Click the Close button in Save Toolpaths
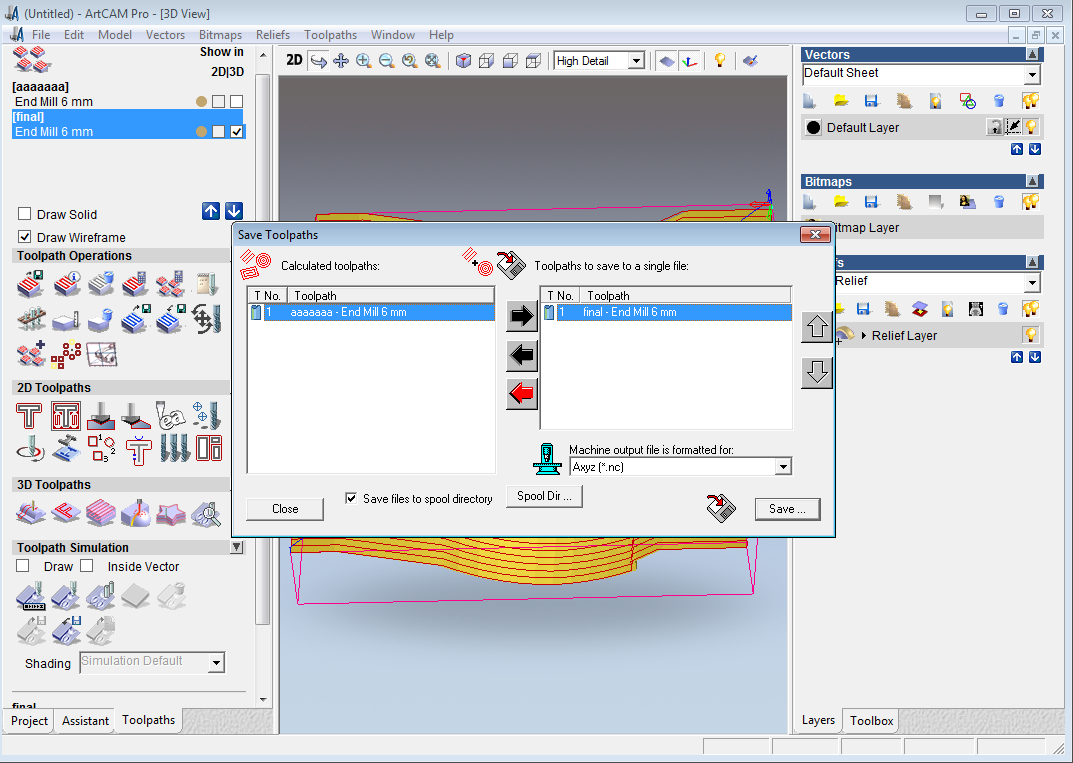Image resolution: width=1073 pixels, height=763 pixels. [x=285, y=508]
